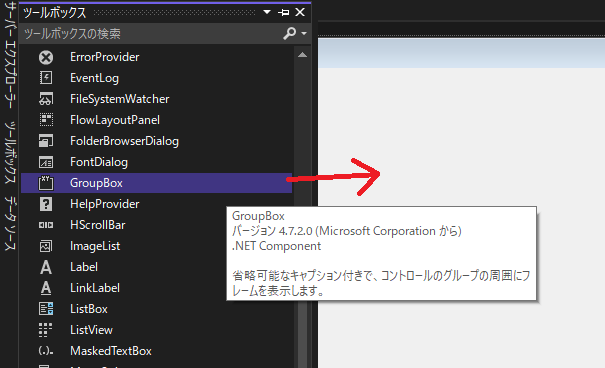Viewport: 605px width, 368px height.
Task: Click the ImageList icon
Action: click(46, 246)
